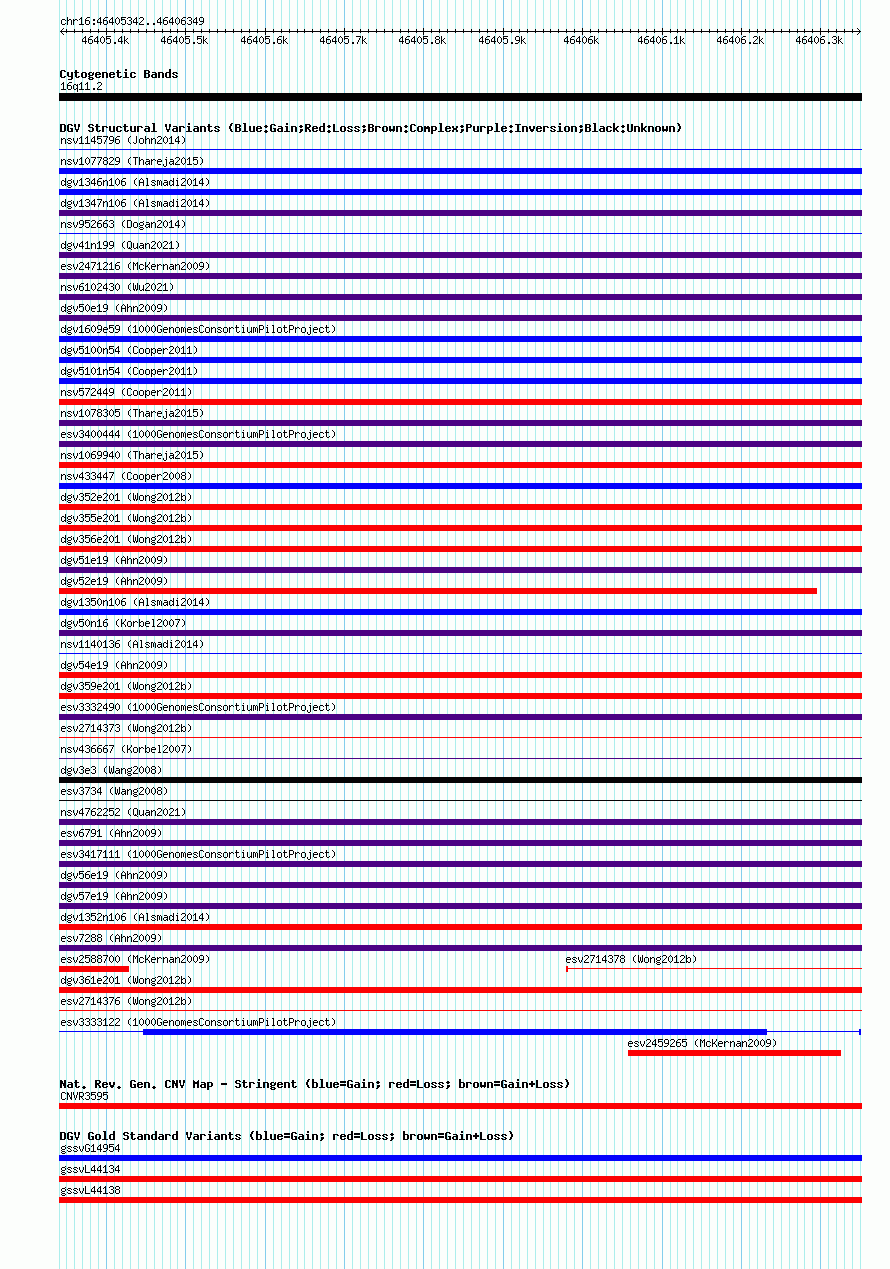Click dgv355e201 (Wong2012b) label

point(126,518)
